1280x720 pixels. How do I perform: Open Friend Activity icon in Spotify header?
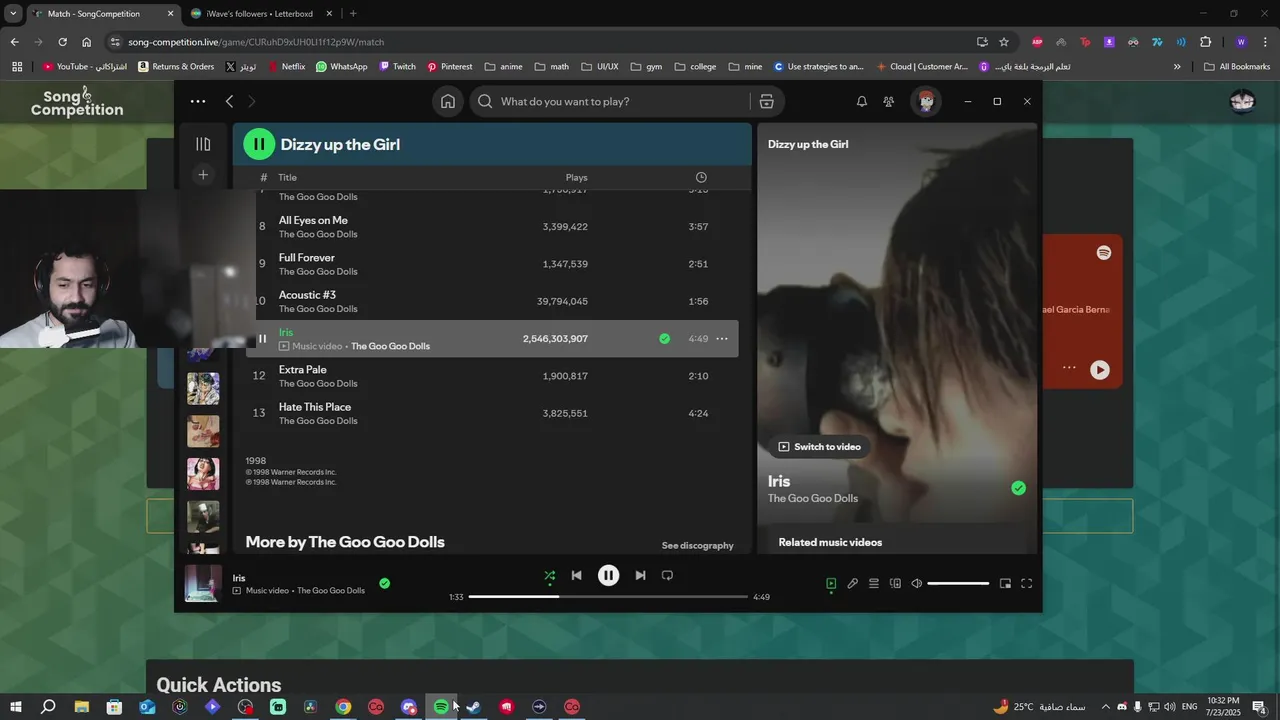(888, 101)
